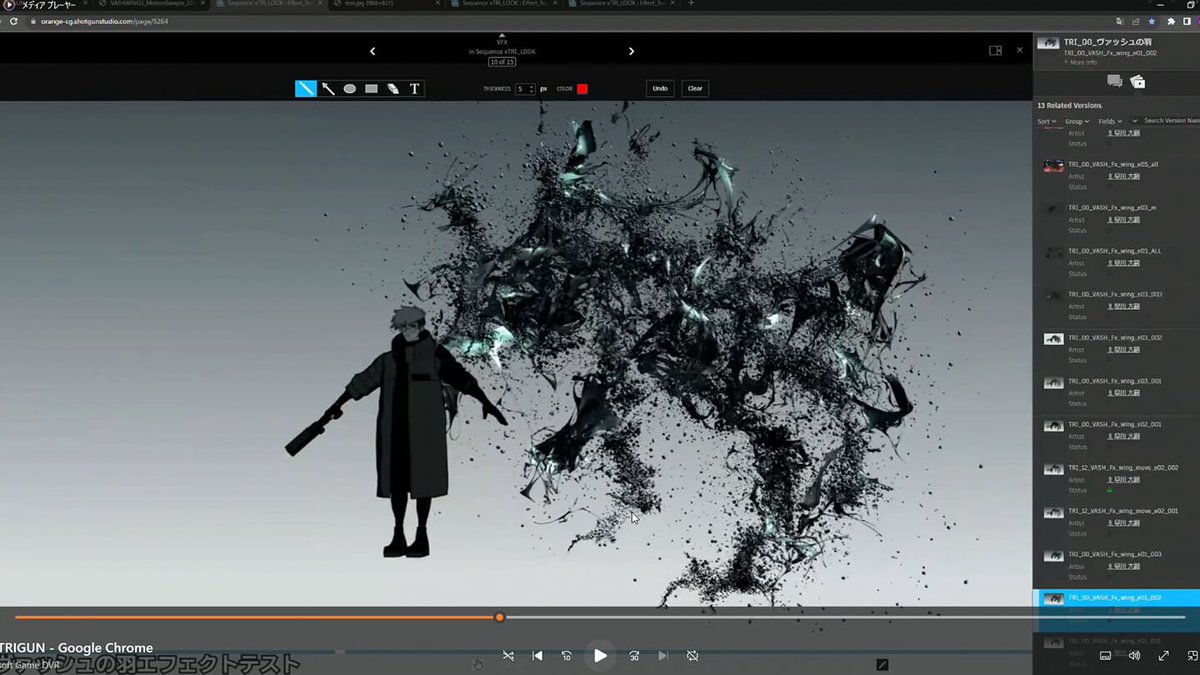
Task: Click the Undo button
Action: pyautogui.click(x=660, y=89)
